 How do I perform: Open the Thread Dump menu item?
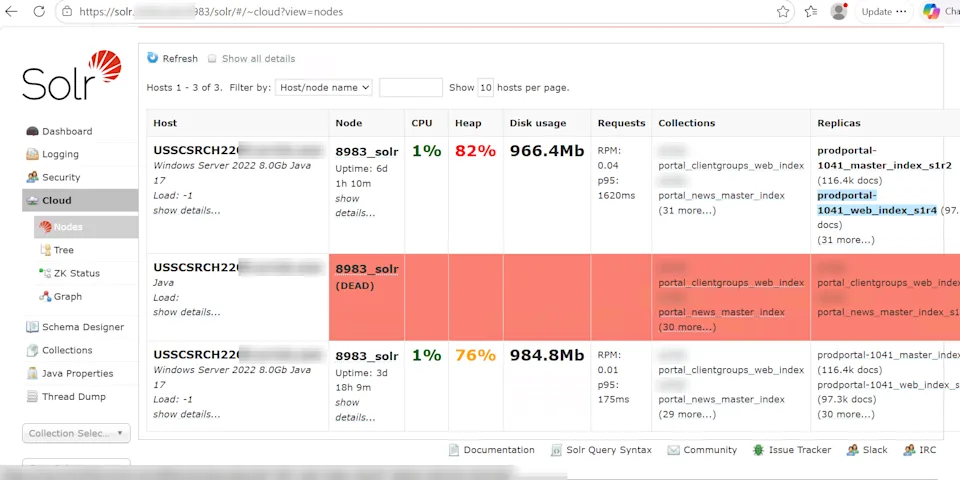click(74, 397)
